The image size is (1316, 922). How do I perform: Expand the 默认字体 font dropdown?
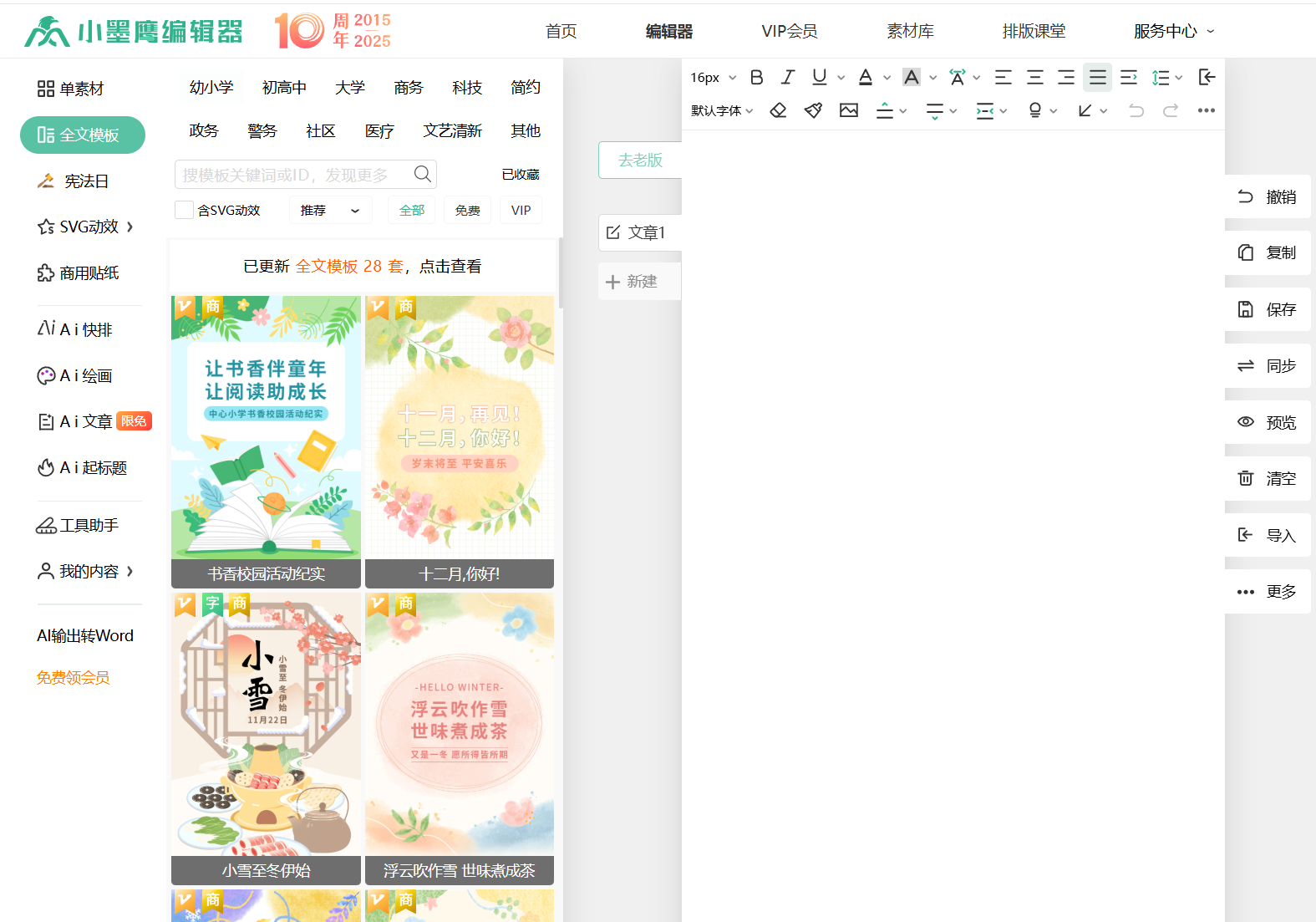[x=722, y=110]
